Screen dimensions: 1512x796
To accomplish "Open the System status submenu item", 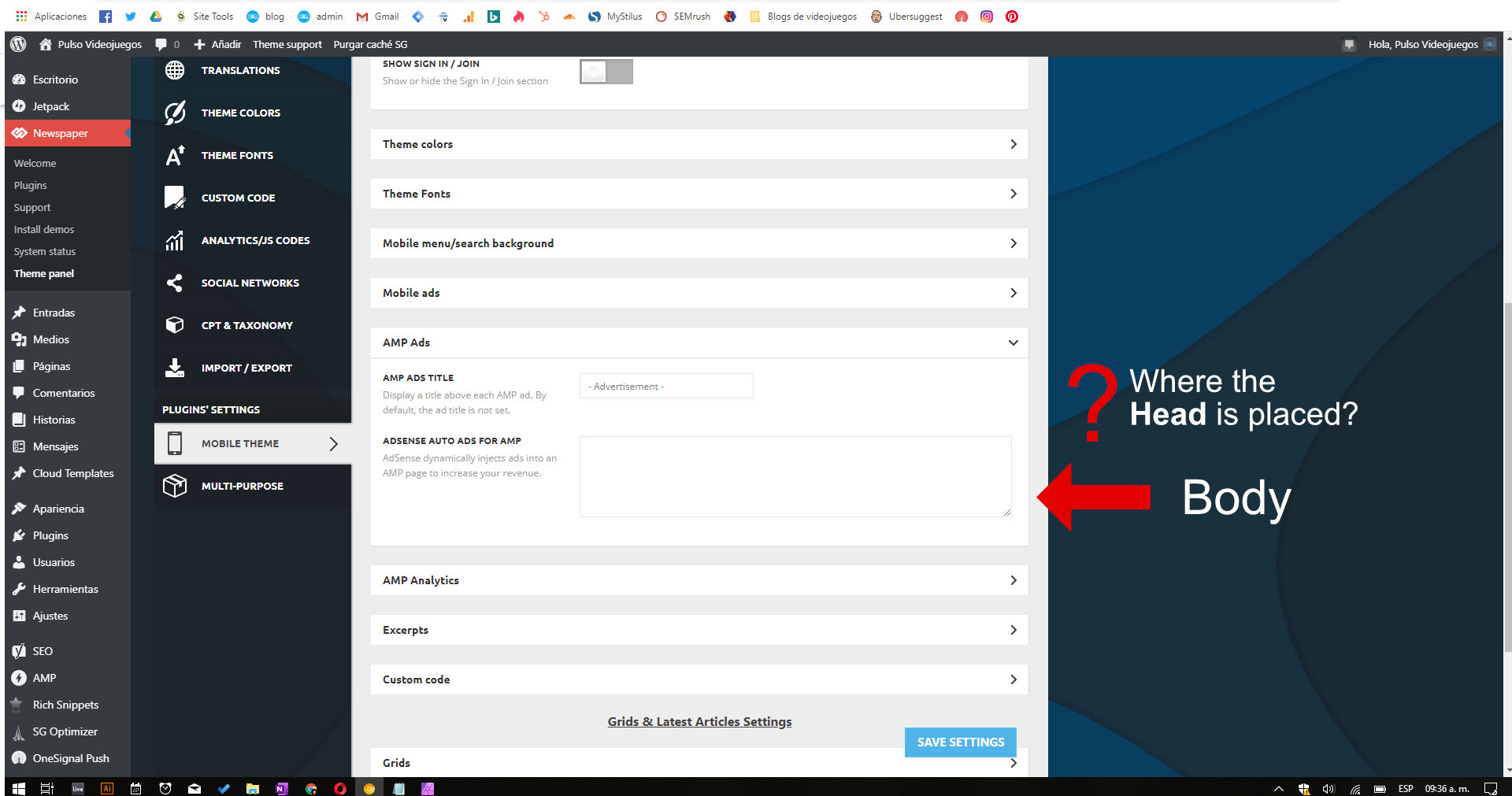I will pyautogui.click(x=45, y=251).
